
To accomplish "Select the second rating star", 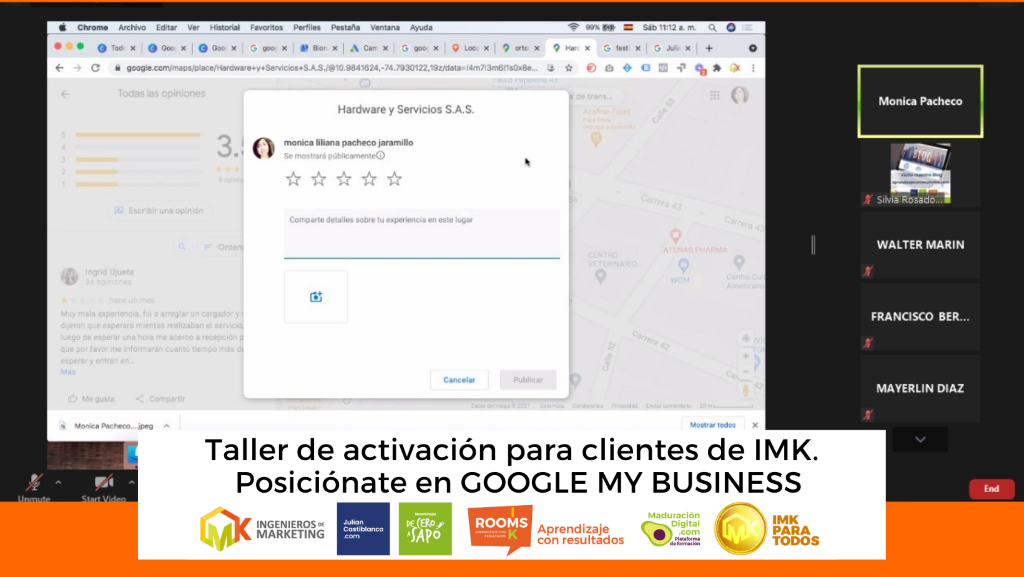I will [319, 179].
